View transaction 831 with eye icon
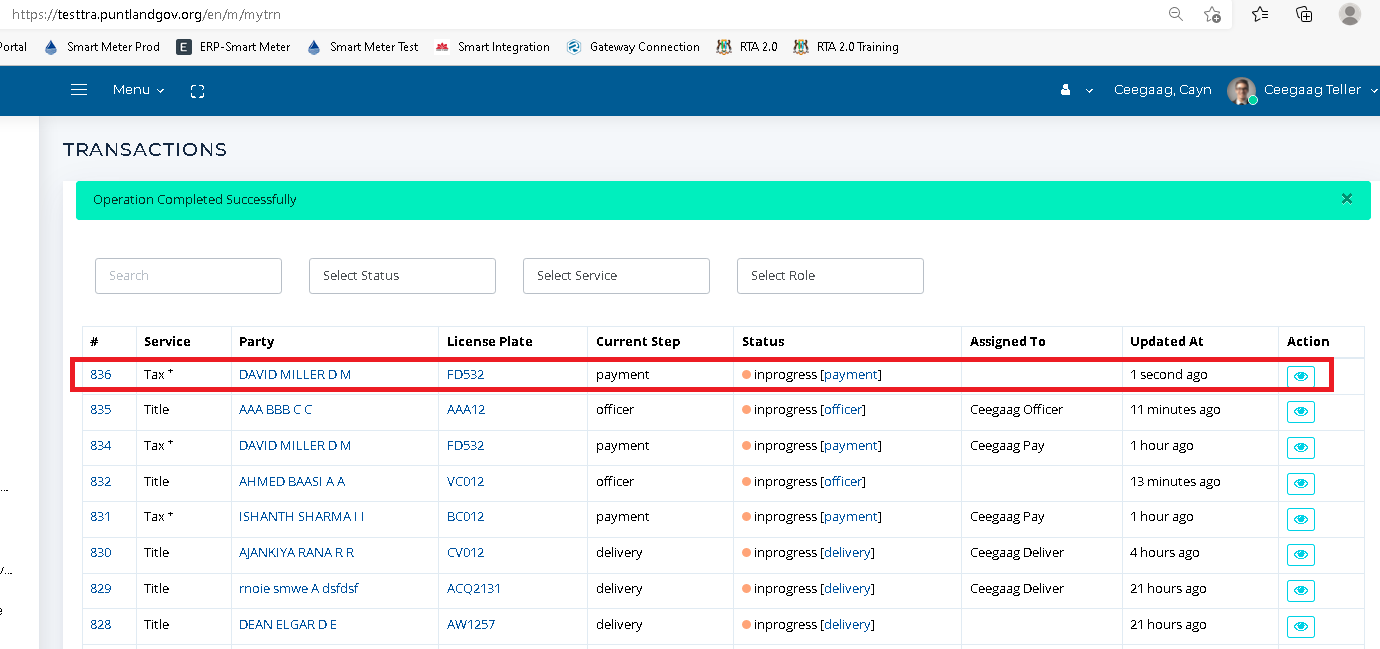 pos(1301,519)
